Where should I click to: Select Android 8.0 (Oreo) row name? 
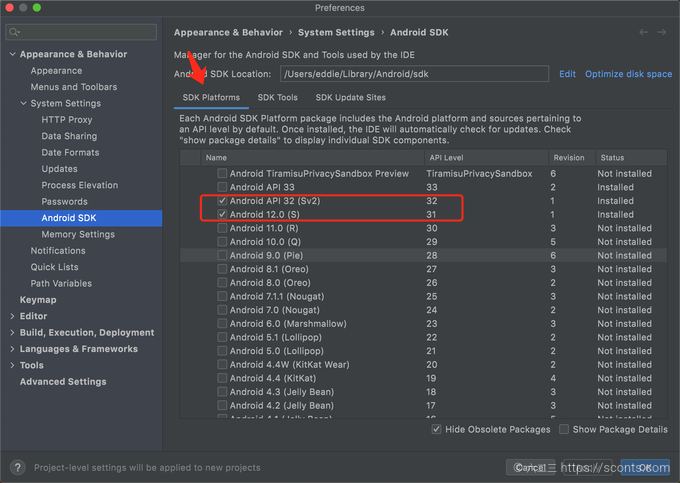click(270, 283)
